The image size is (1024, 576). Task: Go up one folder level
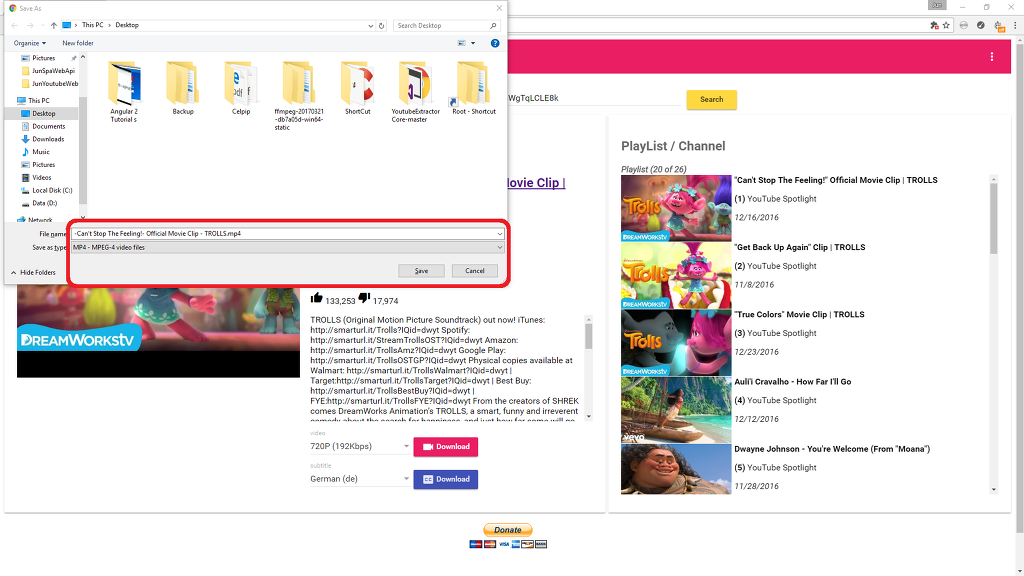[54, 25]
